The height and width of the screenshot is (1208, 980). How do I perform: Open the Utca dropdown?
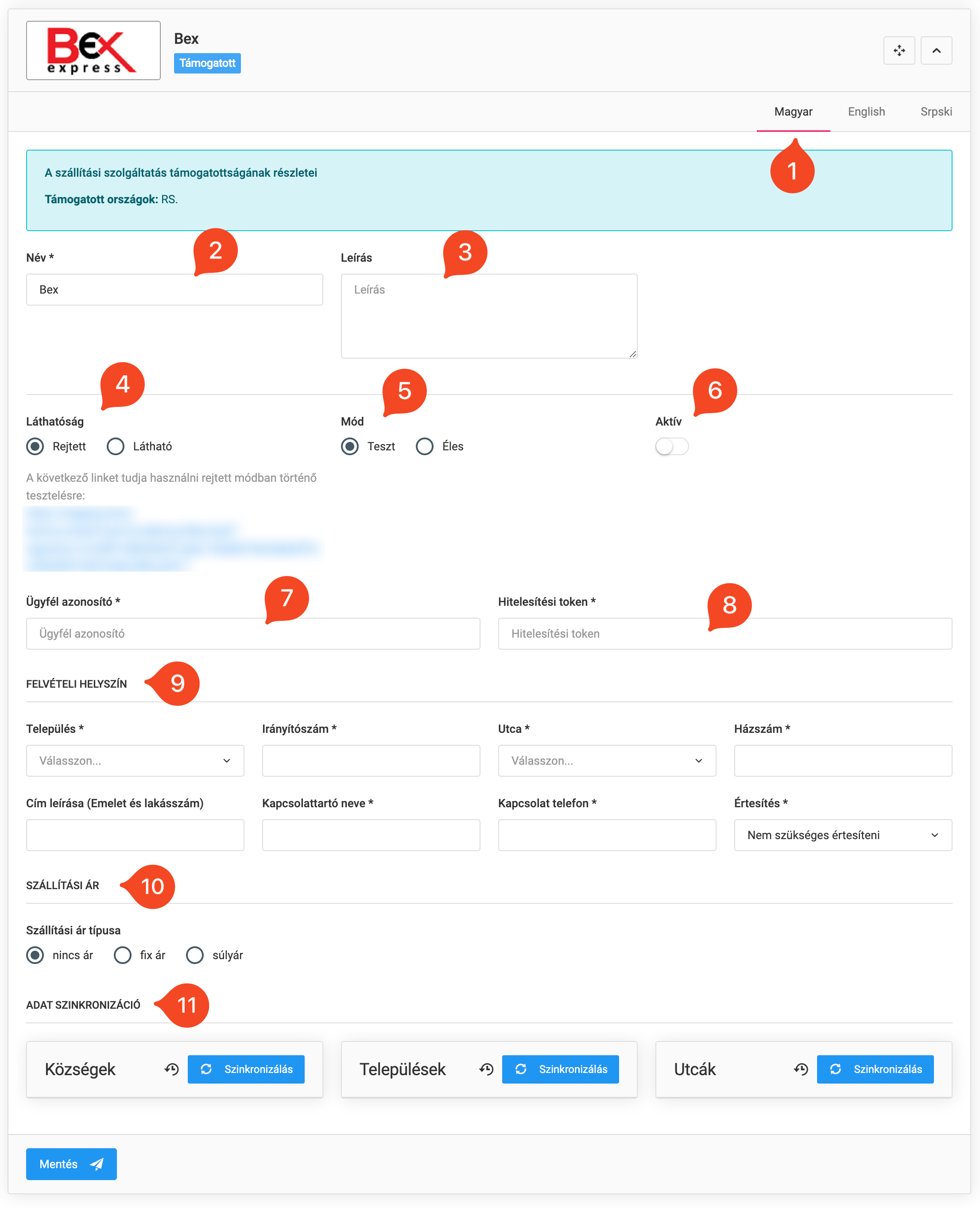[607, 761]
